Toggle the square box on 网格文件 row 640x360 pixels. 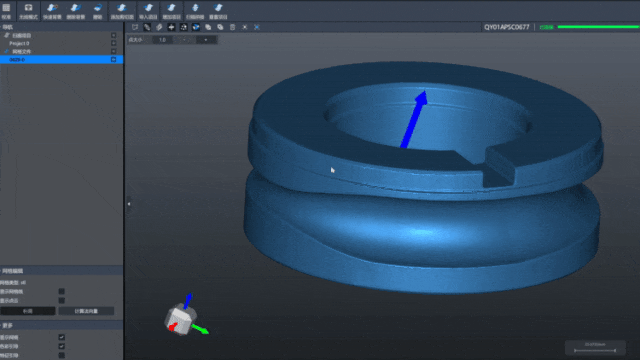coord(113,51)
